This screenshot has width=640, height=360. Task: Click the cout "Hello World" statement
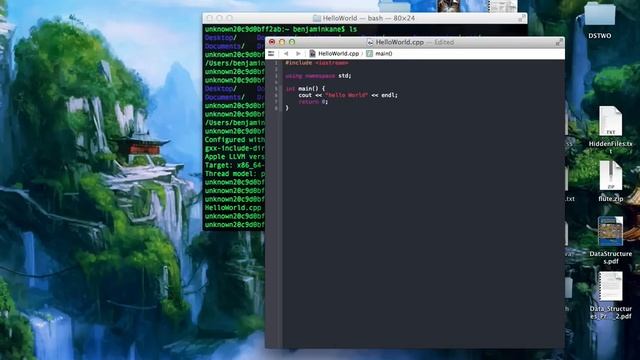[x=348, y=95]
